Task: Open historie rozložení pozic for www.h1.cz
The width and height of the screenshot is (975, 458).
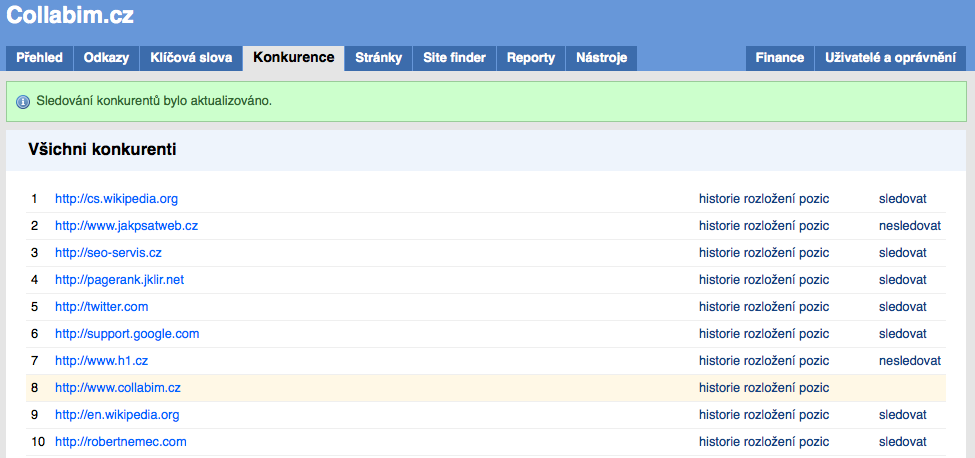Action: pos(764,360)
